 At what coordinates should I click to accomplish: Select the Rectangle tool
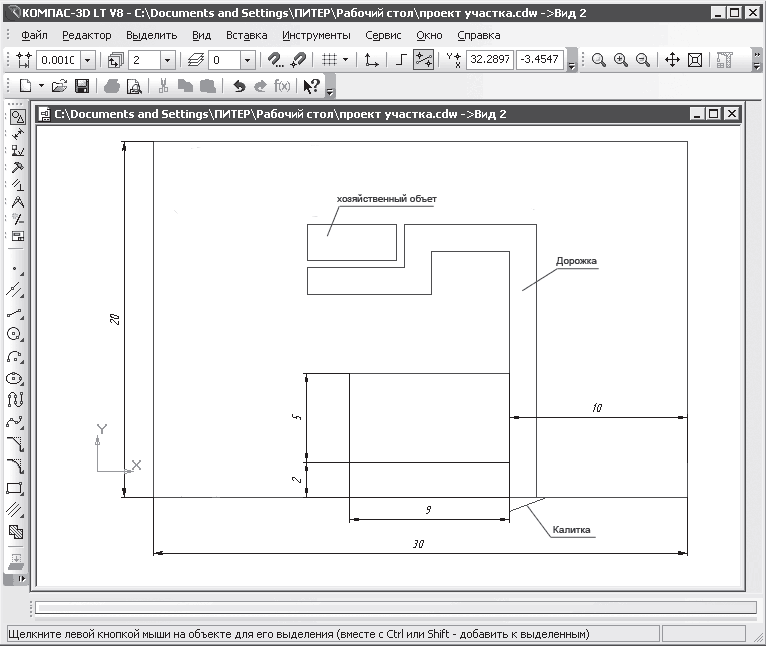click(16, 488)
